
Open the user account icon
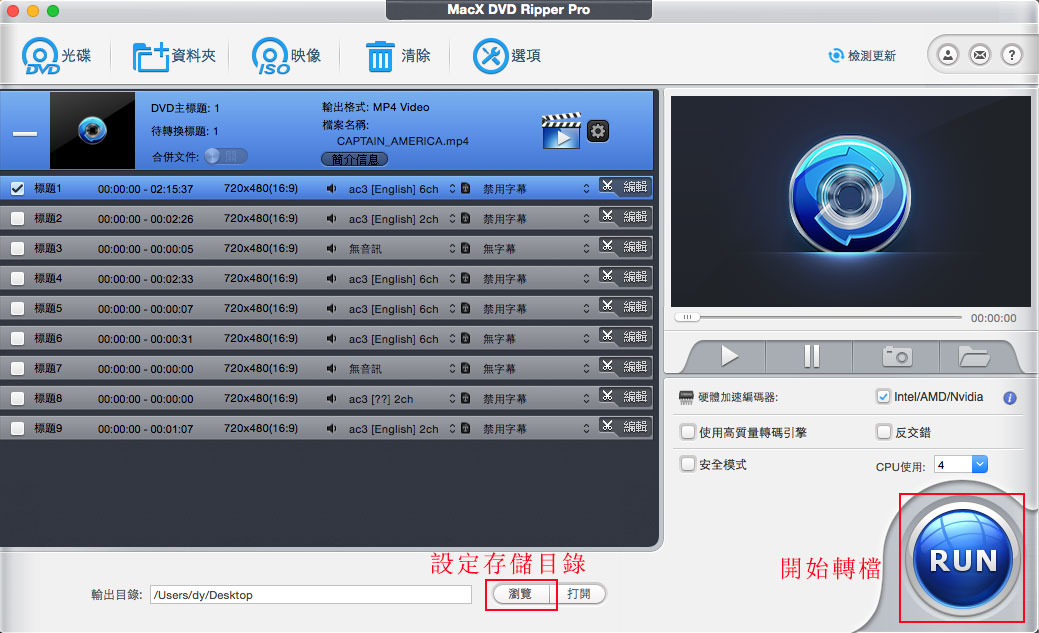click(x=948, y=55)
